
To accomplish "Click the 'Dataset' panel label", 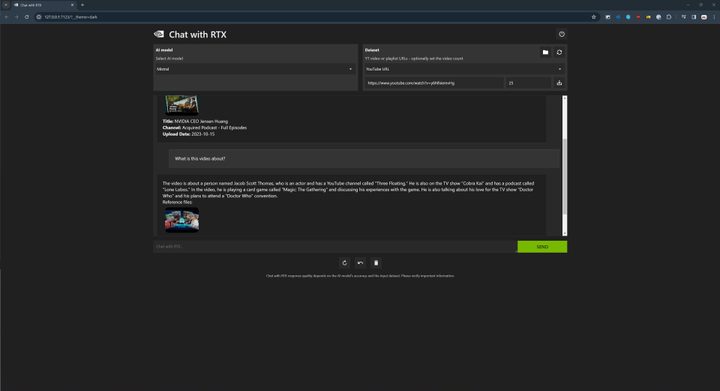I will pyautogui.click(x=372, y=50).
